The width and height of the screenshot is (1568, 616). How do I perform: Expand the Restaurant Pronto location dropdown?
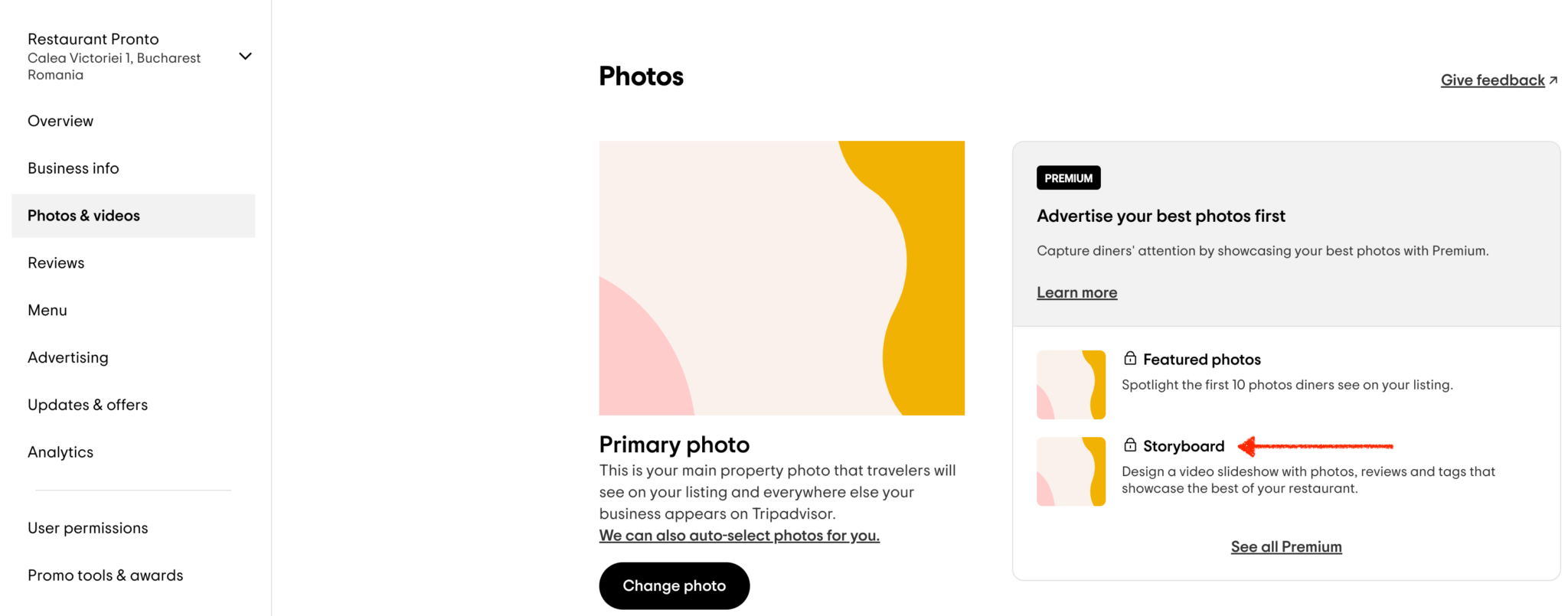[245, 57]
